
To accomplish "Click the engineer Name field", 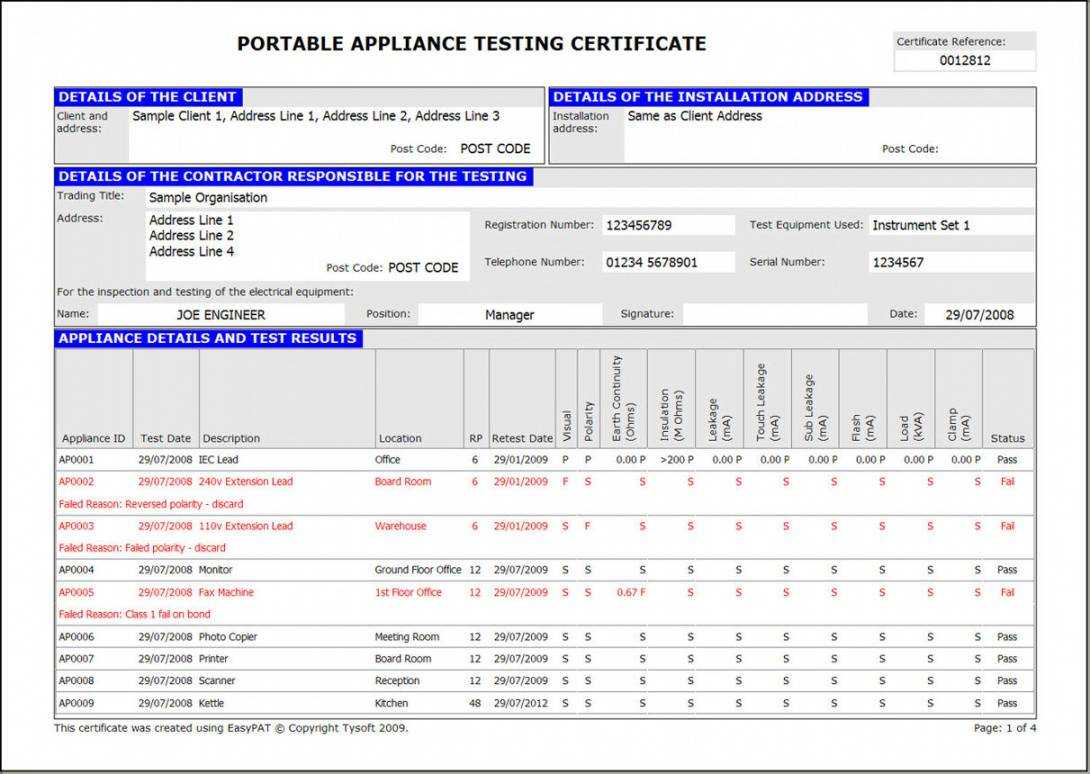I will (221, 315).
